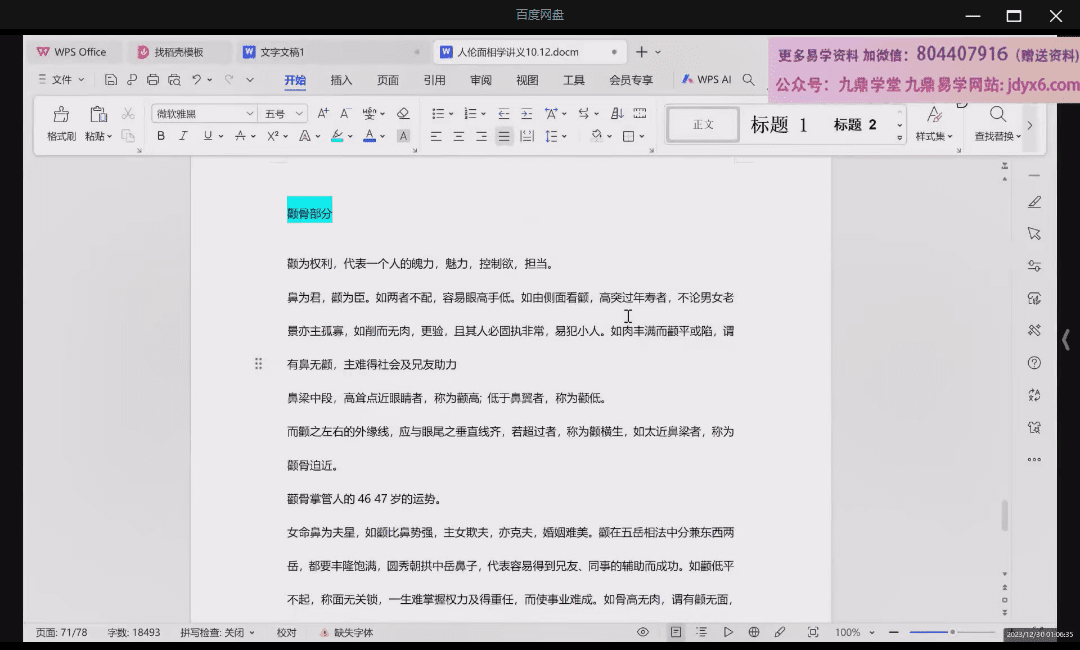The image size is (1080, 650).
Task: Apply the 标题 1 heading style
Action: [x=779, y=125]
